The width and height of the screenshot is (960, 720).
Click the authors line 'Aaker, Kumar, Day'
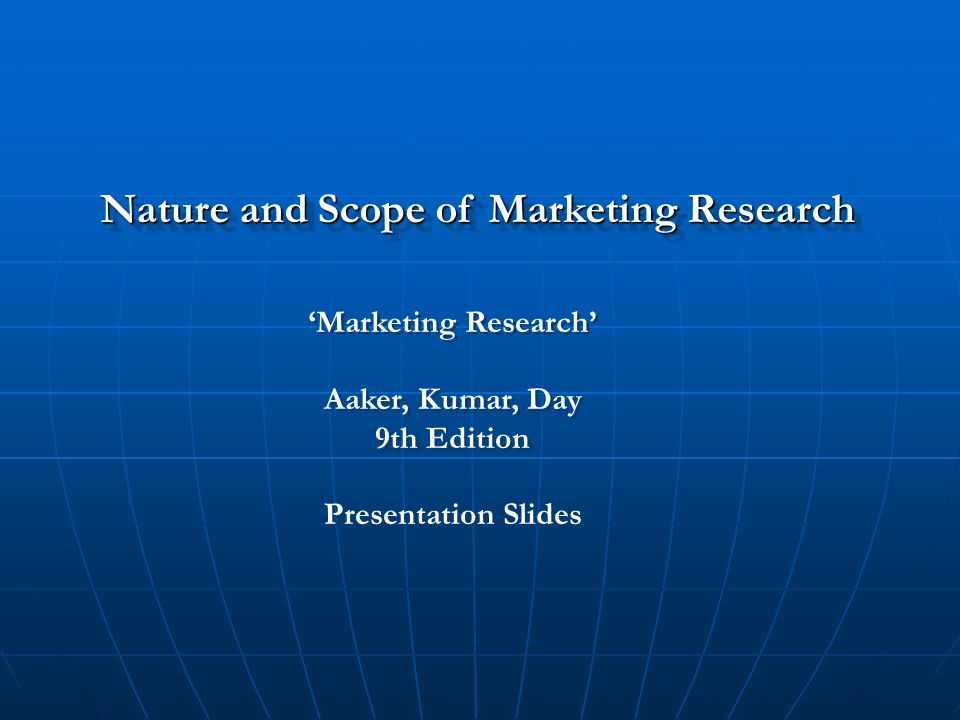[x=452, y=400]
